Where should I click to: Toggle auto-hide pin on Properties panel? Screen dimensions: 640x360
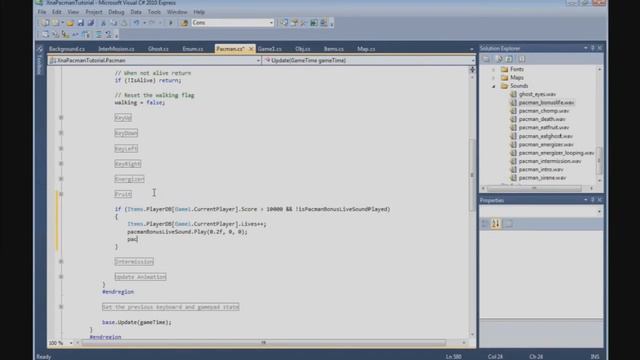[592, 200]
